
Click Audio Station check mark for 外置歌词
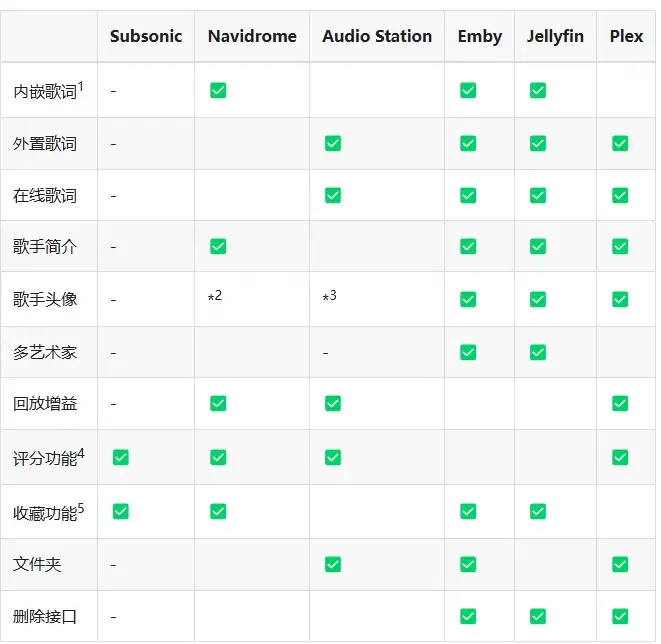point(333,143)
